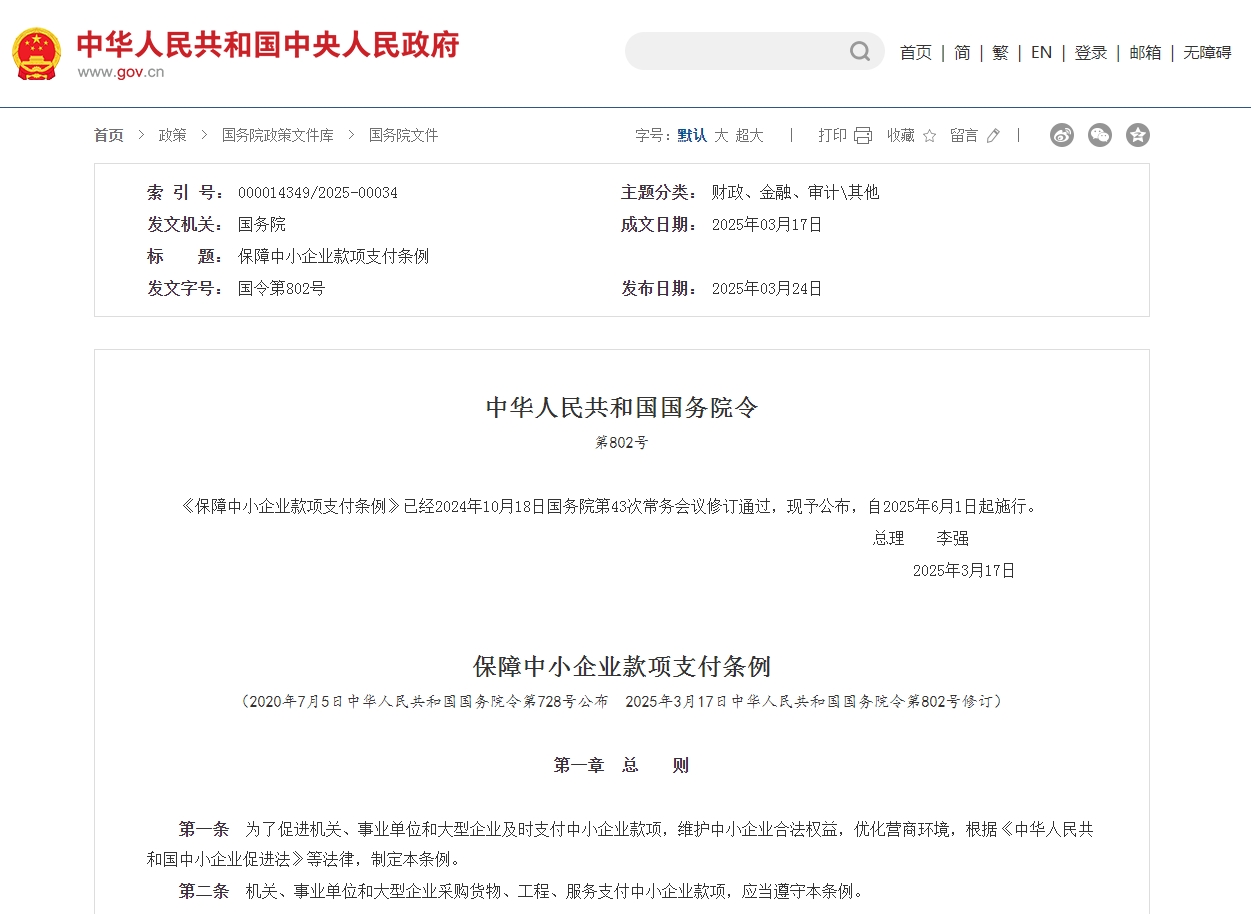Select the 超大 font size option
The height and width of the screenshot is (914, 1251).
(x=750, y=136)
